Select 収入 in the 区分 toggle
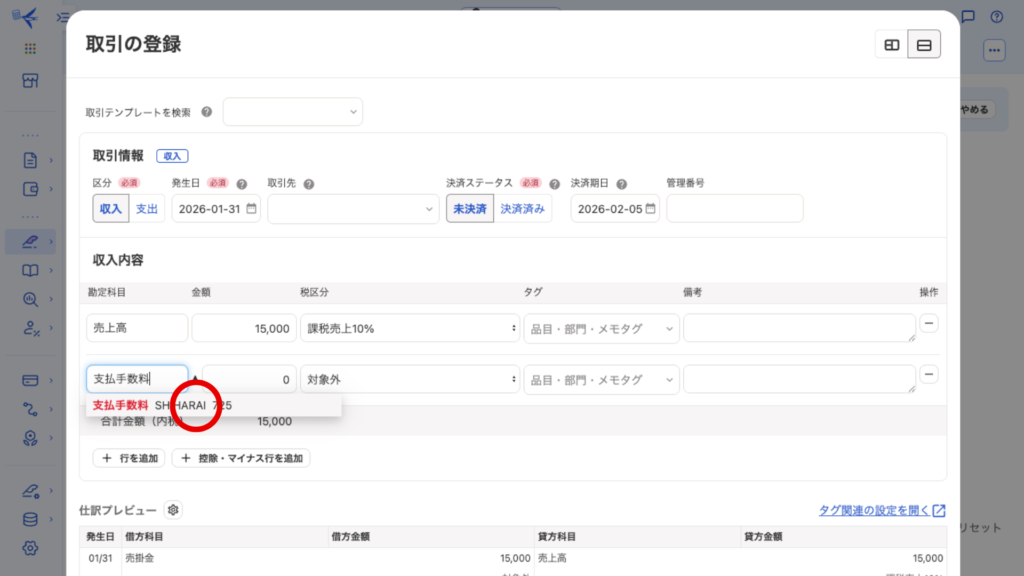The image size is (1024, 576). (x=110, y=209)
